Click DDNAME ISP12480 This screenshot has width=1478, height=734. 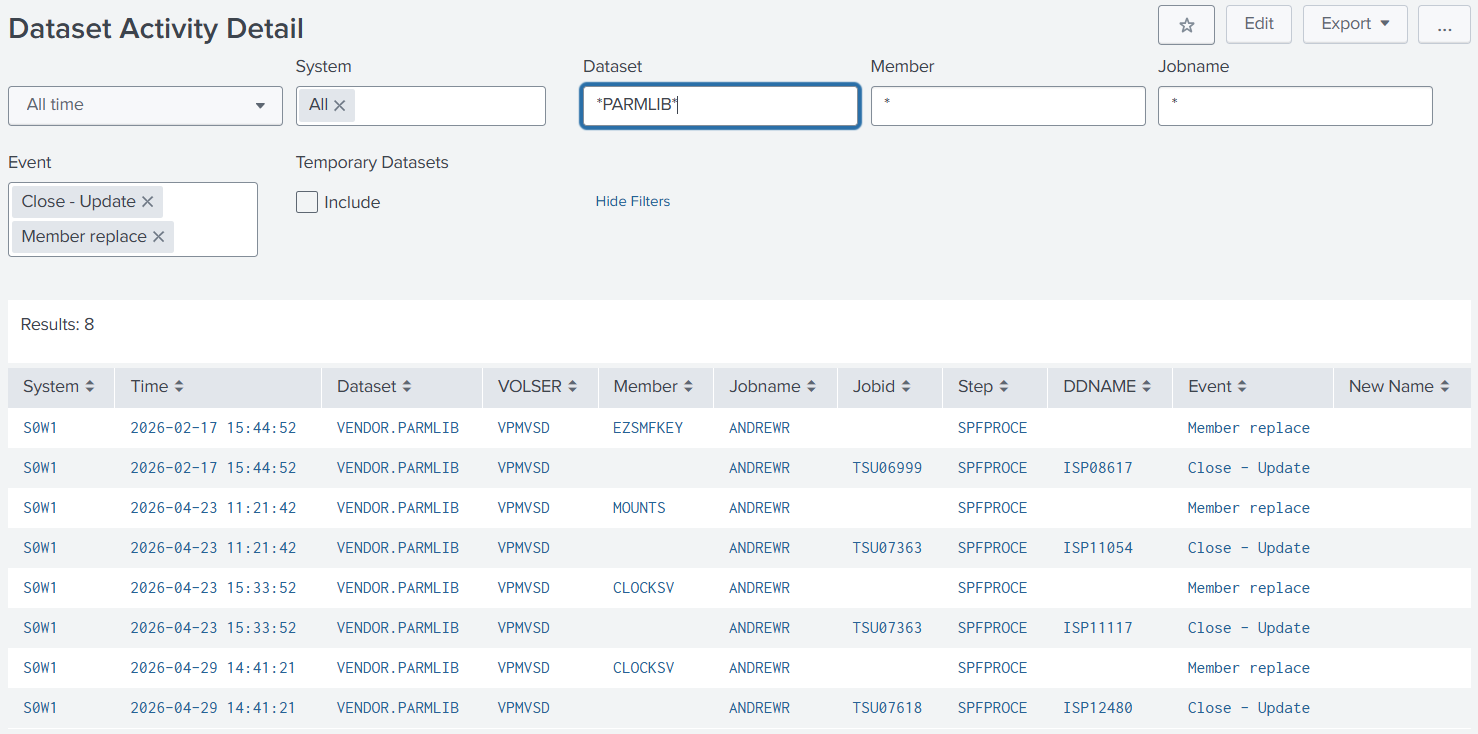tap(1098, 708)
